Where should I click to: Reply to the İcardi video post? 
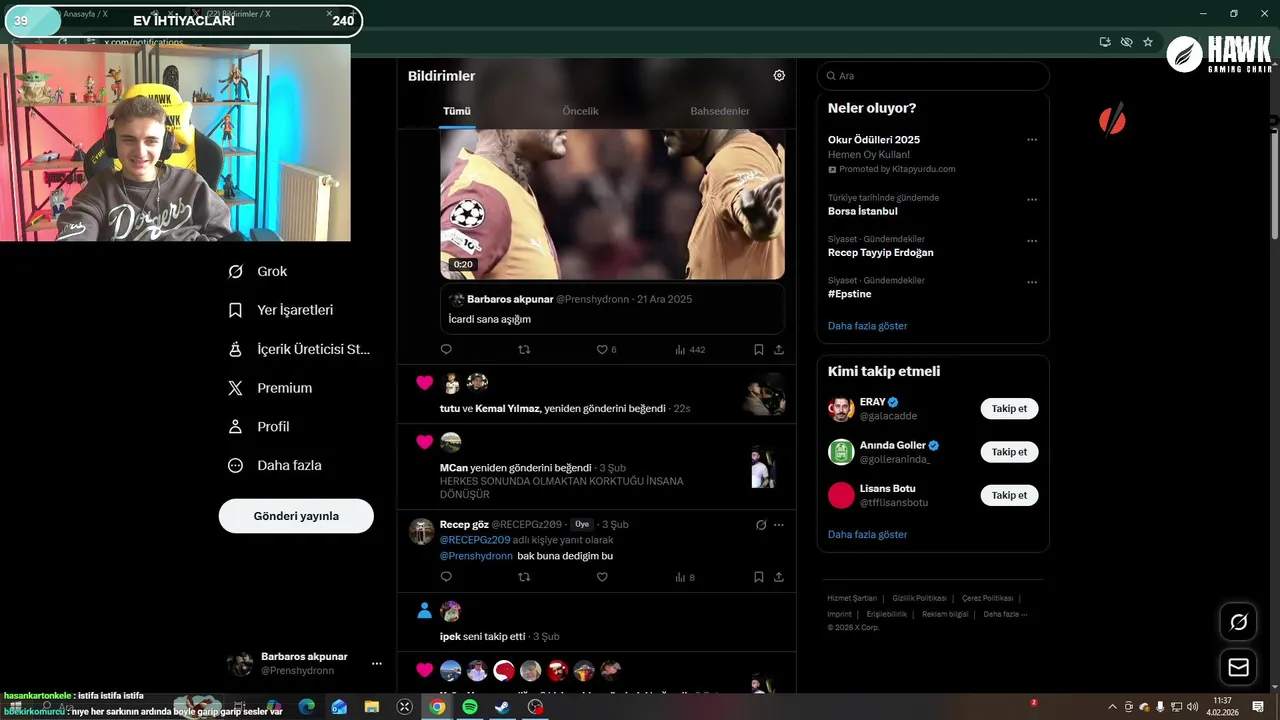point(446,349)
